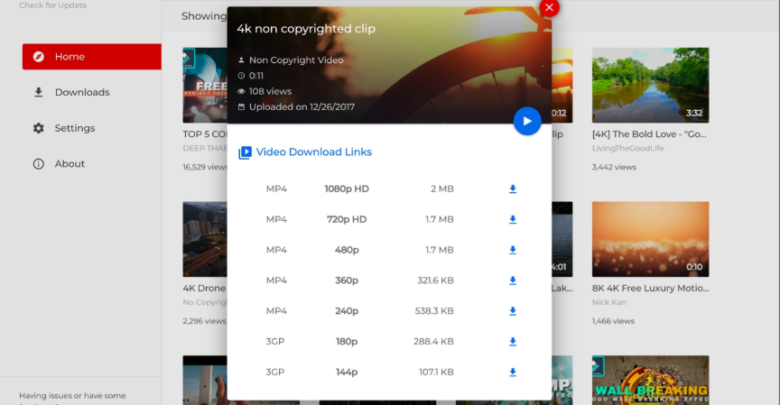780x405 pixels.
Task: Click the 107.1 KB size value
Action: tap(436, 372)
